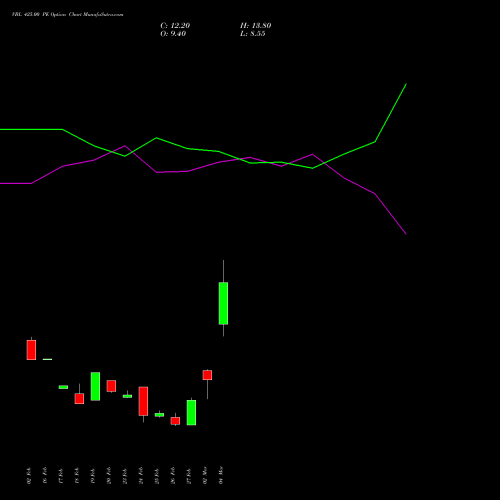Select the 04 Mar date label
This screenshot has height=500, width=500.
click(x=221, y=475)
